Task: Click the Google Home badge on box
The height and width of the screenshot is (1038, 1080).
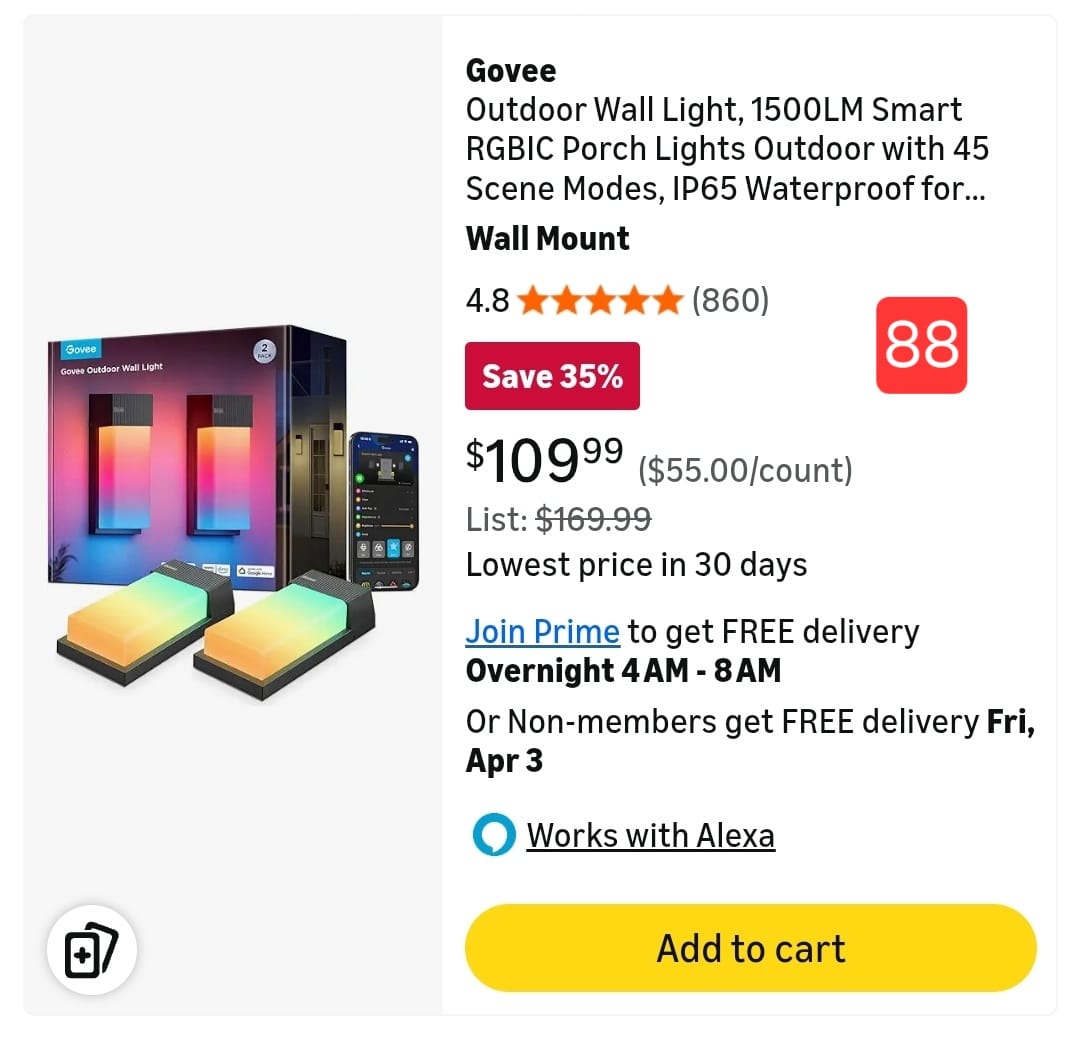Action: [x=255, y=570]
